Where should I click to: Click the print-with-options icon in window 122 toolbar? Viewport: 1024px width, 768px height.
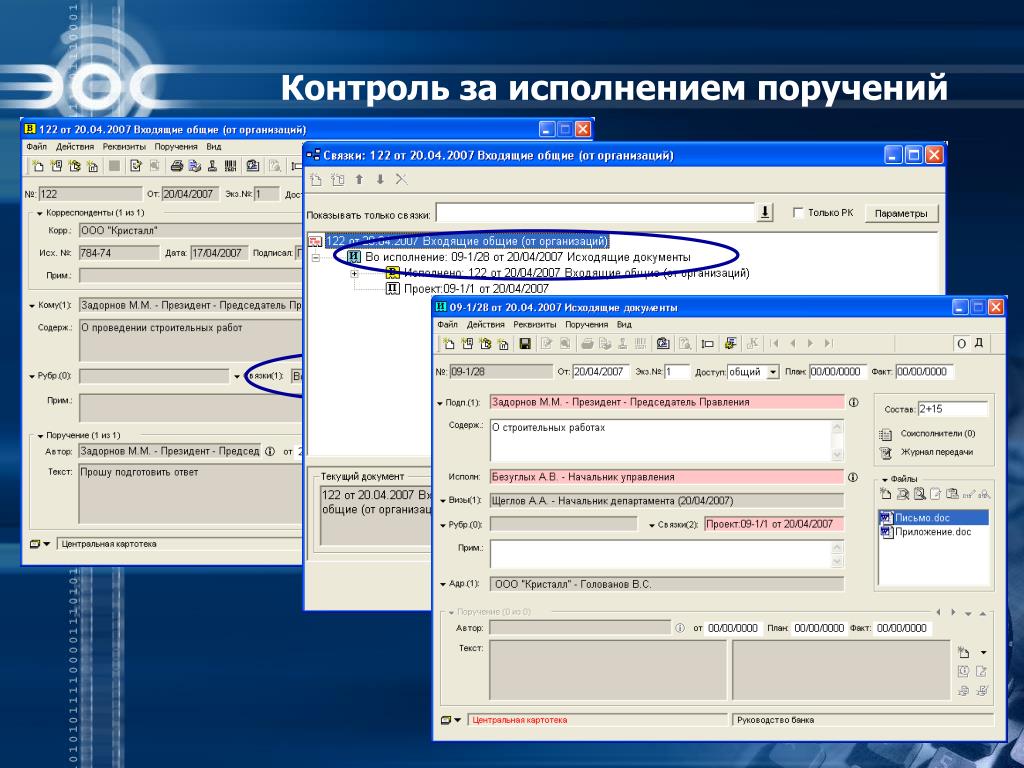click(x=195, y=166)
